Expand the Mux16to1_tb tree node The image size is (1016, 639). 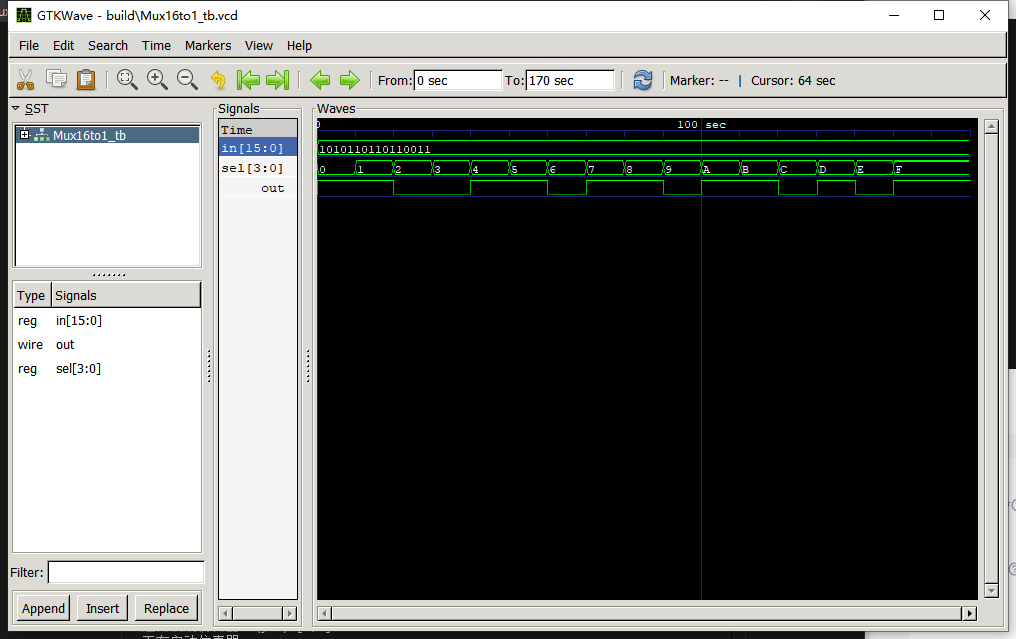tap(22, 133)
